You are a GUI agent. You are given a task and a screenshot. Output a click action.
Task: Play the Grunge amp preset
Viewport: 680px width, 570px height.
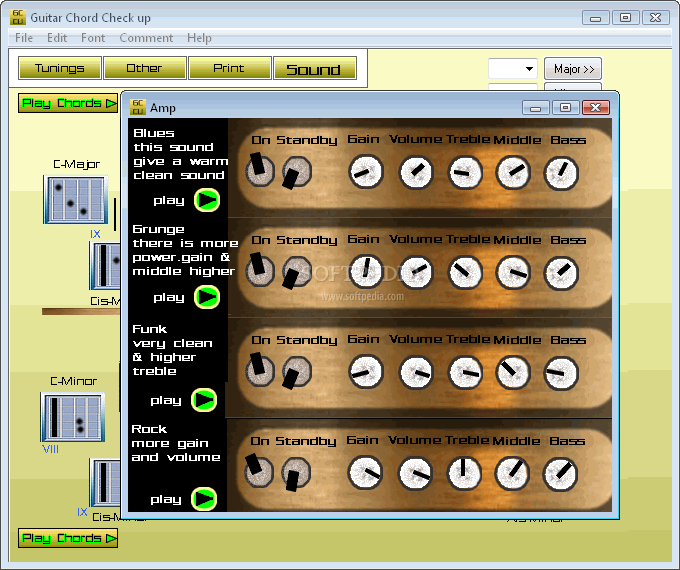207,297
